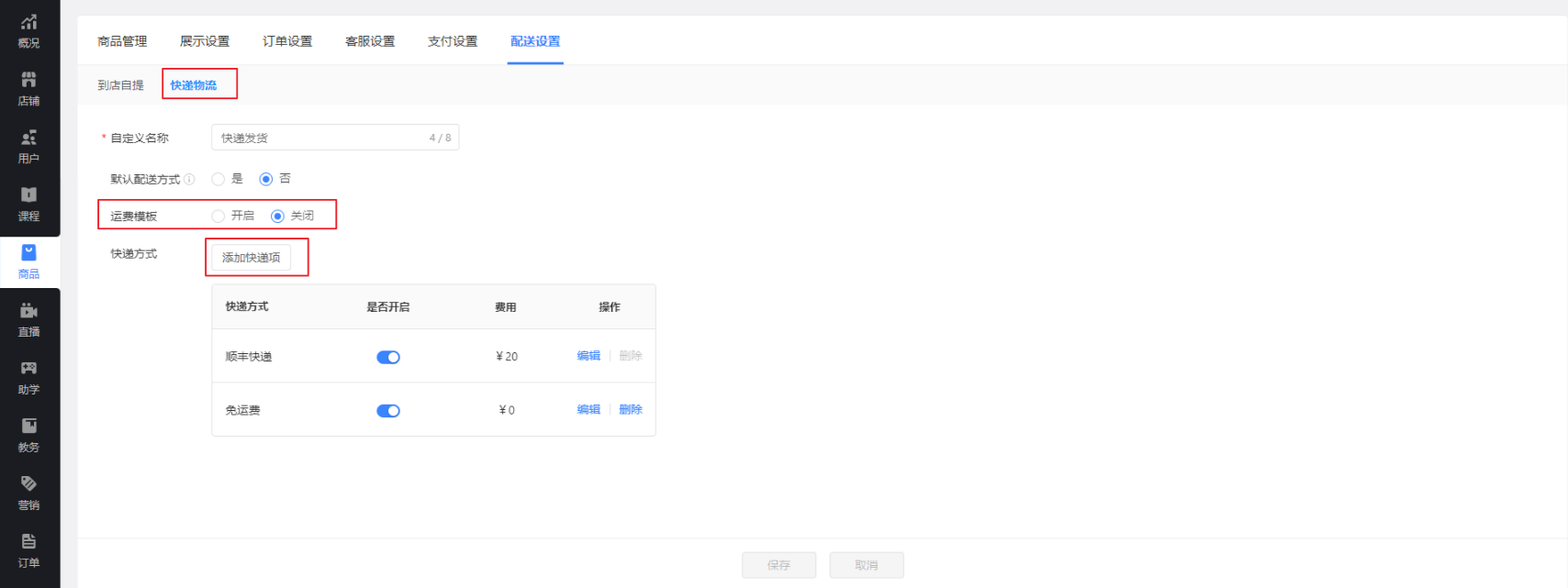Open the 教务 sidebar icon

29,435
